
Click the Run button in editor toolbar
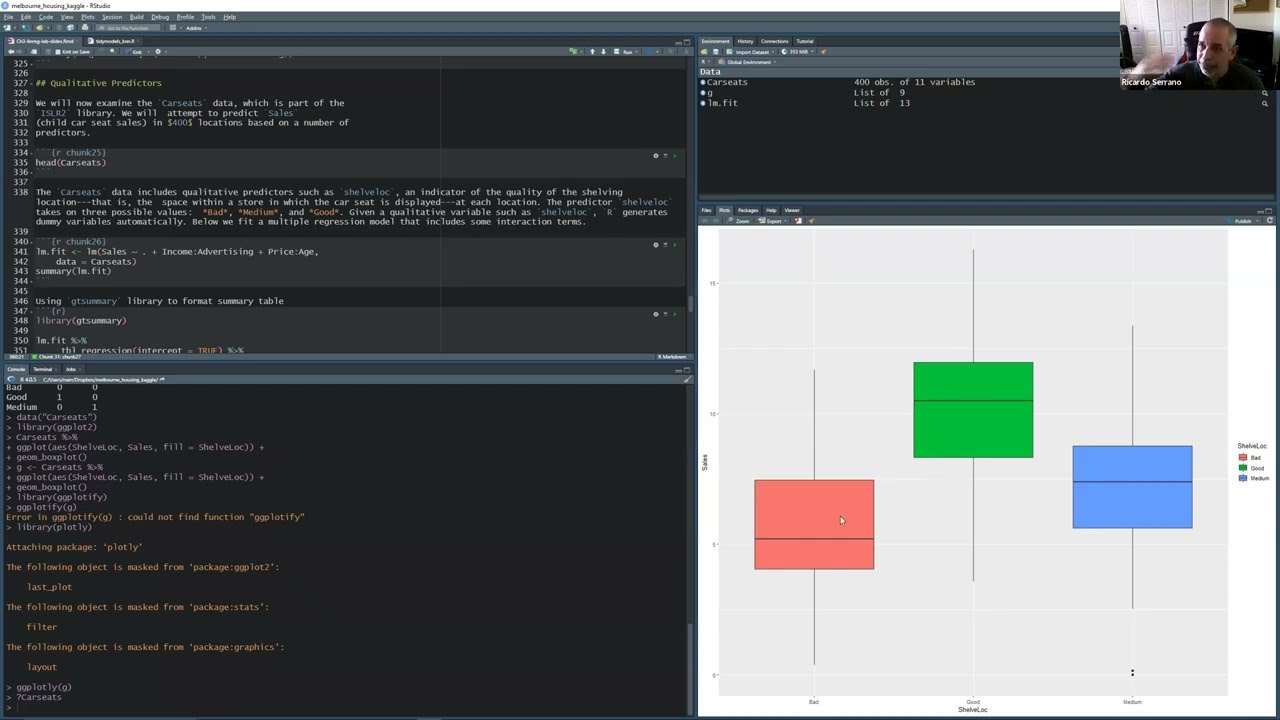tap(623, 51)
